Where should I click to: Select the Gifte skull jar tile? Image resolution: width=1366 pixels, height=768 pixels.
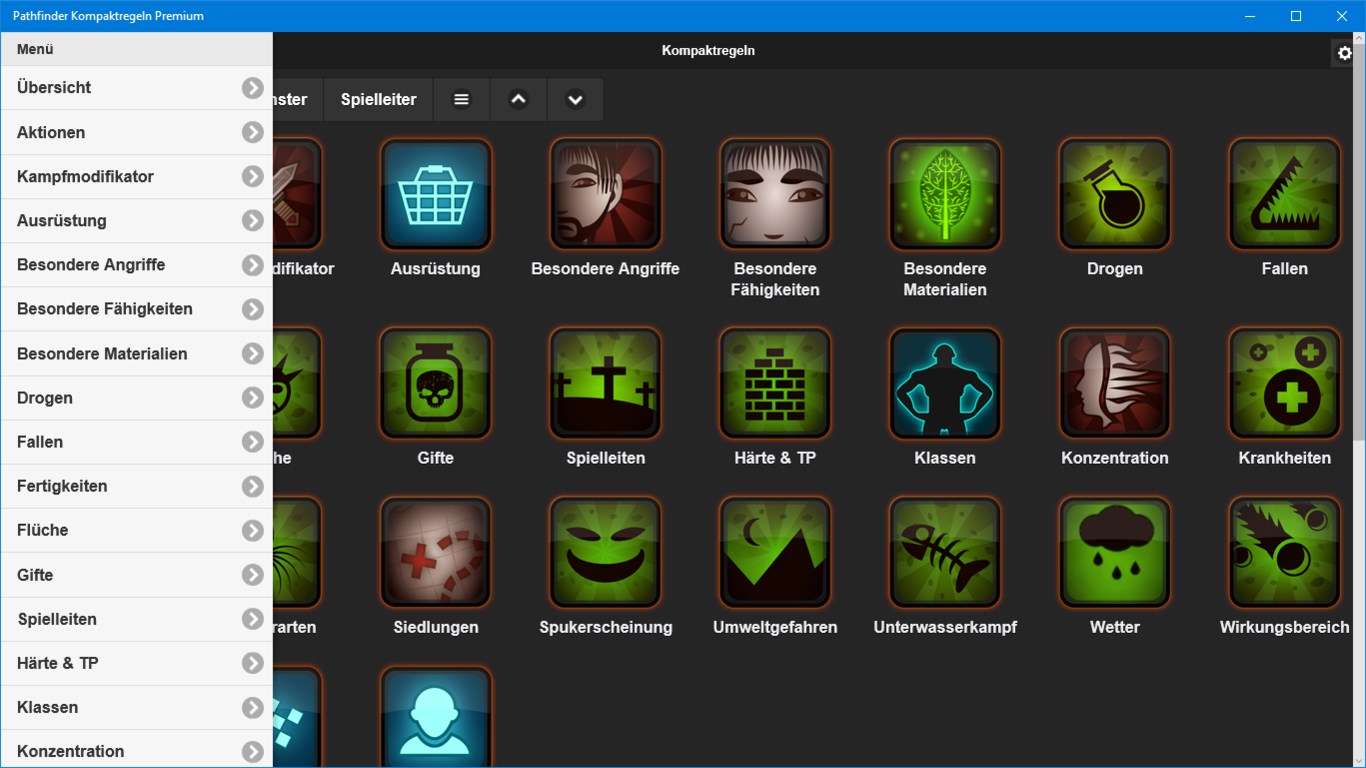tap(435, 383)
